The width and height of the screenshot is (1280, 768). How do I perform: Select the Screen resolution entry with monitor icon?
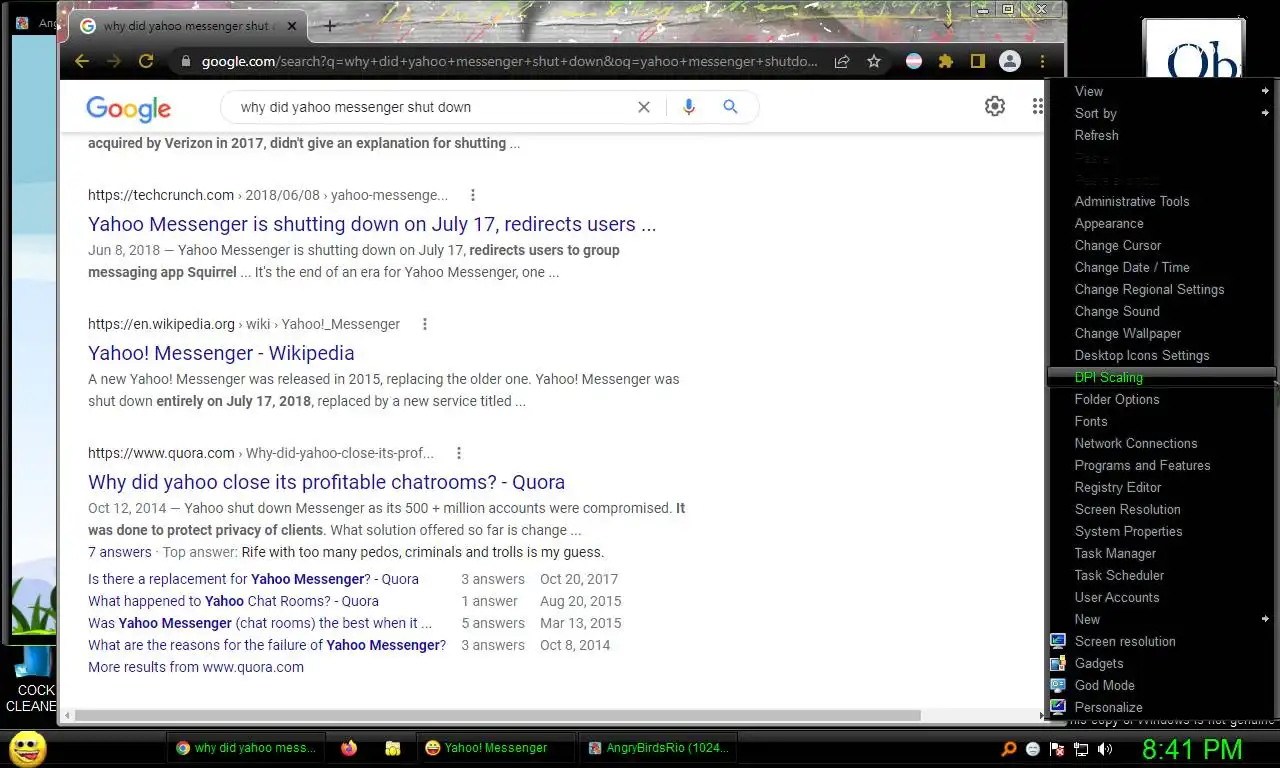(x=1162, y=641)
